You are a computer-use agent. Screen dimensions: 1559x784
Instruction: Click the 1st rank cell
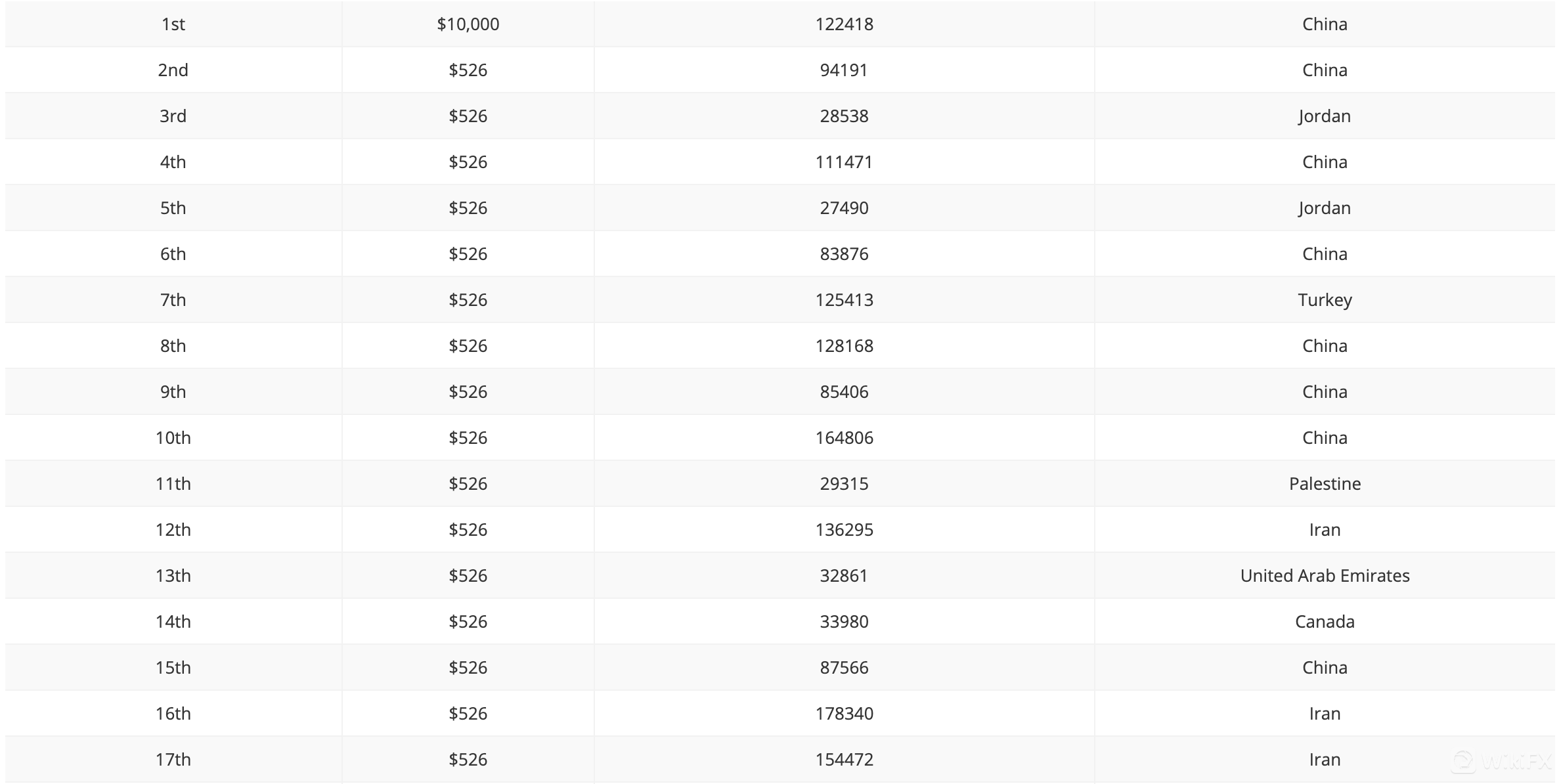coord(173,24)
